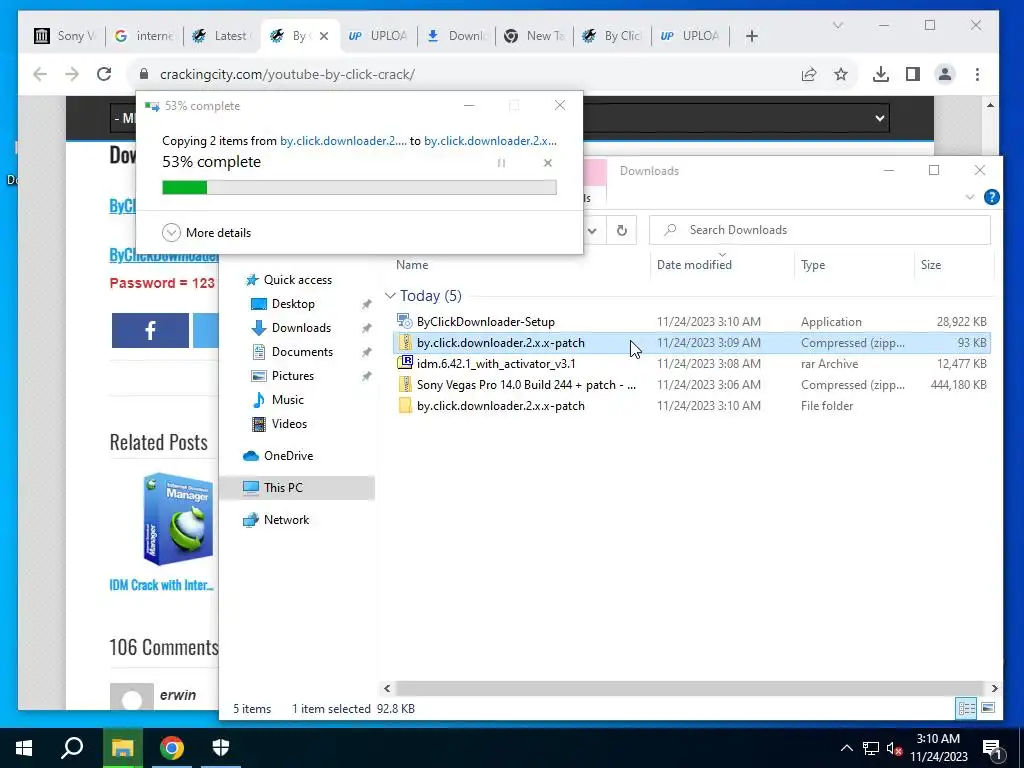The width and height of the screenshot is (1024, 768).
Task: Open Quick access in the navigation pane
Action: tap(298, 280)
